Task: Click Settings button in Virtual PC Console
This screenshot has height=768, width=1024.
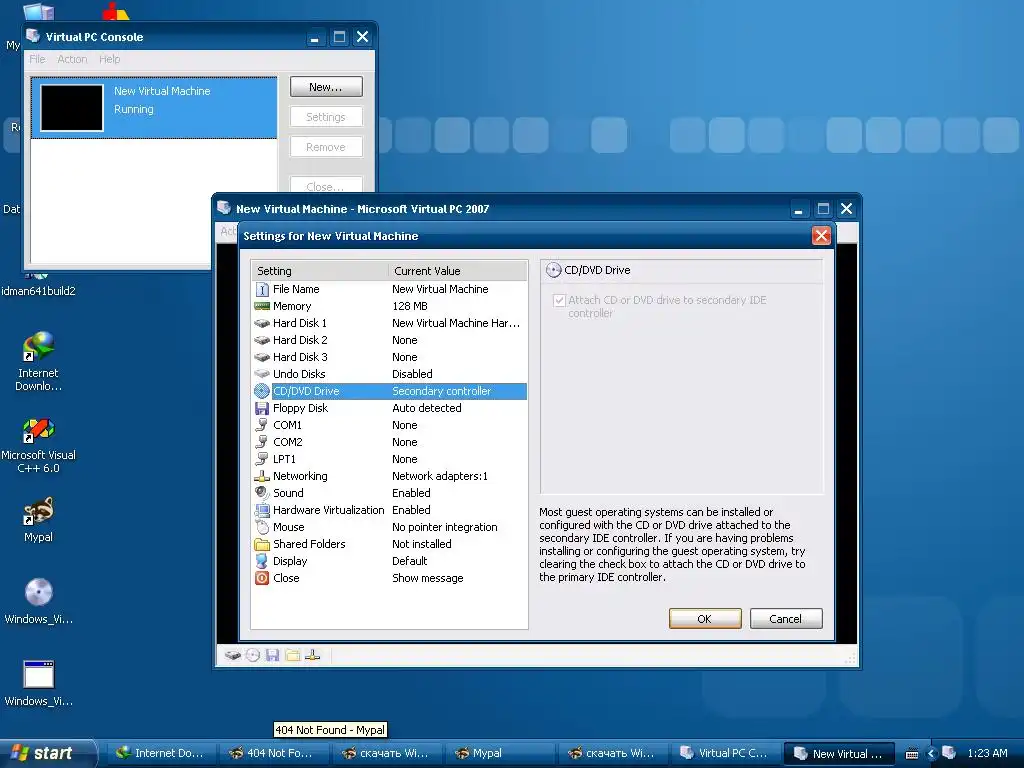Action: coord(326,117)
